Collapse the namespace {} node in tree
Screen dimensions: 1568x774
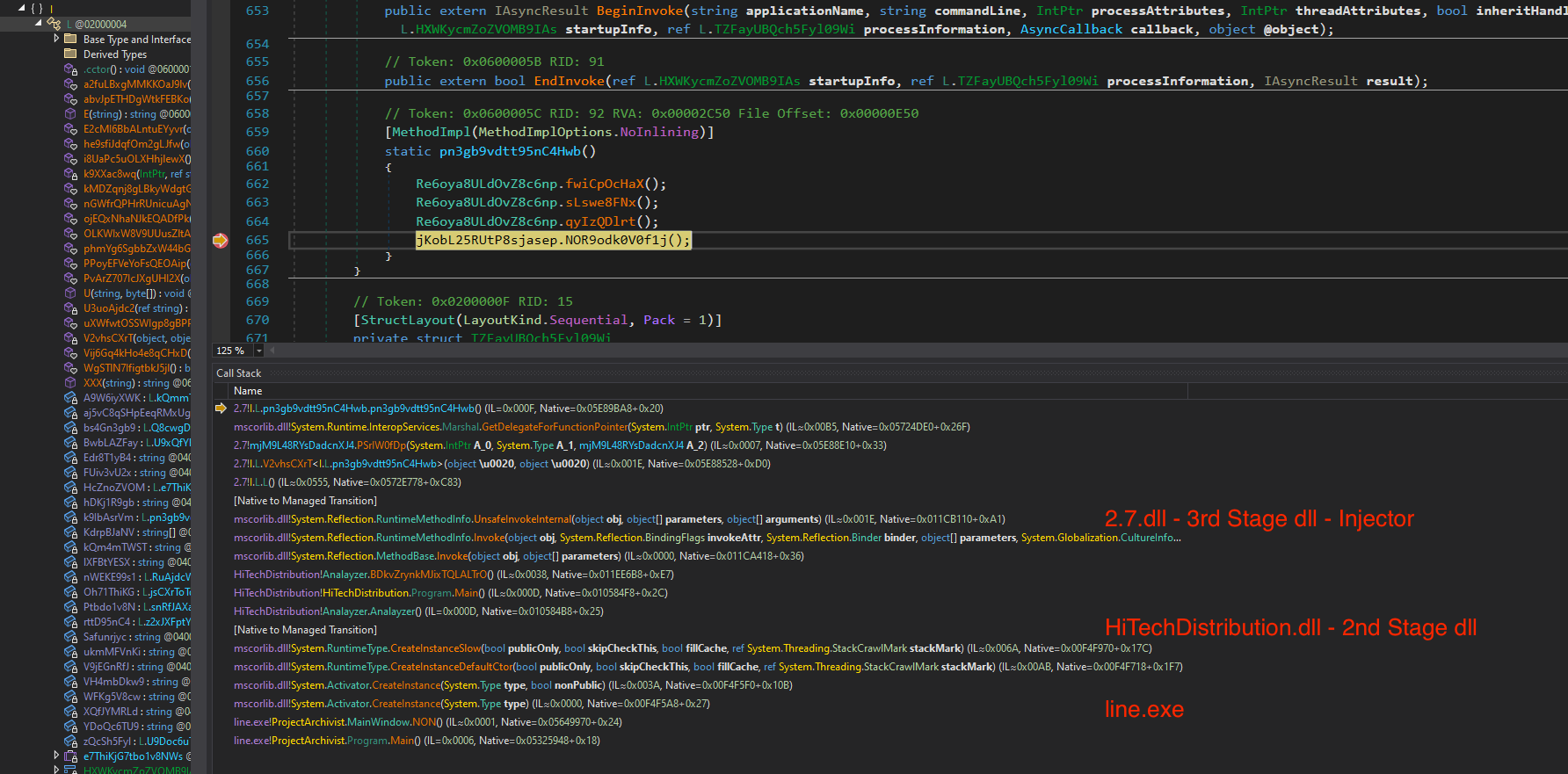[x=24, y=9]
